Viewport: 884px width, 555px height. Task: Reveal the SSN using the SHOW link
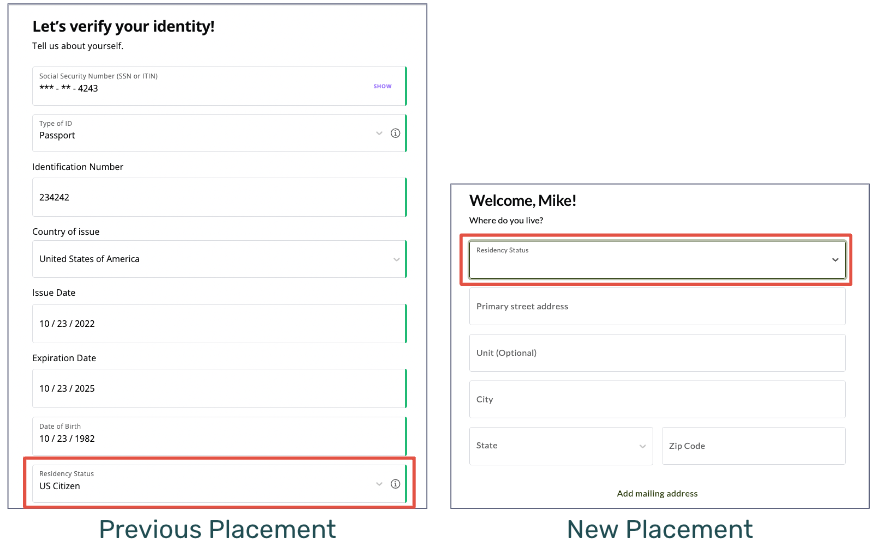click(382, 86)
